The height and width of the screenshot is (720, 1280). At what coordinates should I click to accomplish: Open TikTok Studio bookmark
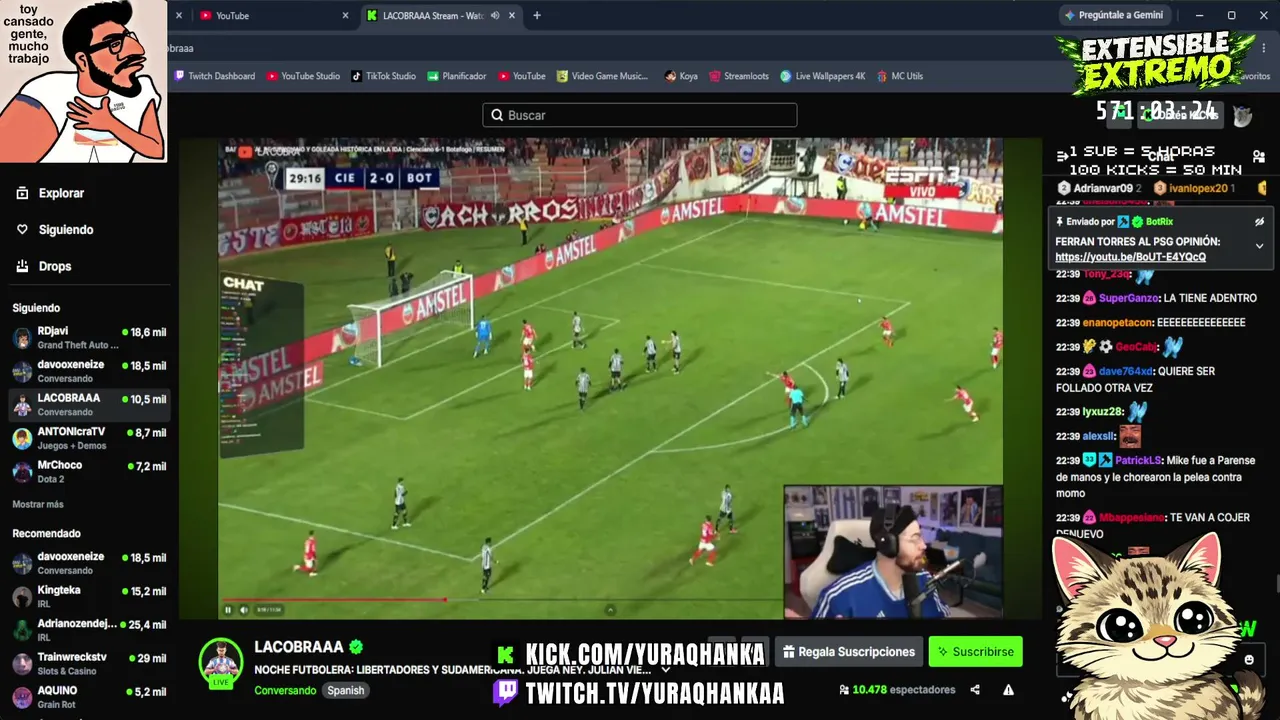(x=383, y=76)
